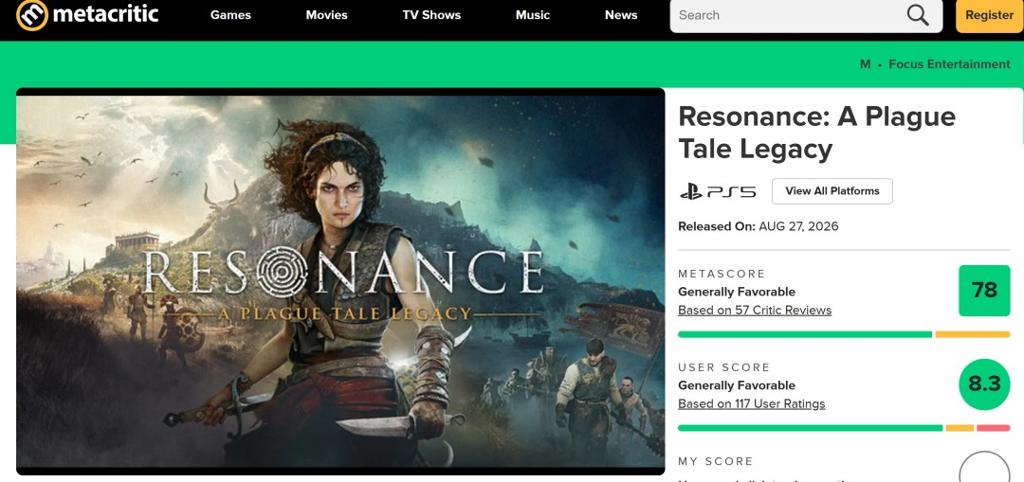Open the Music menu

533,15
